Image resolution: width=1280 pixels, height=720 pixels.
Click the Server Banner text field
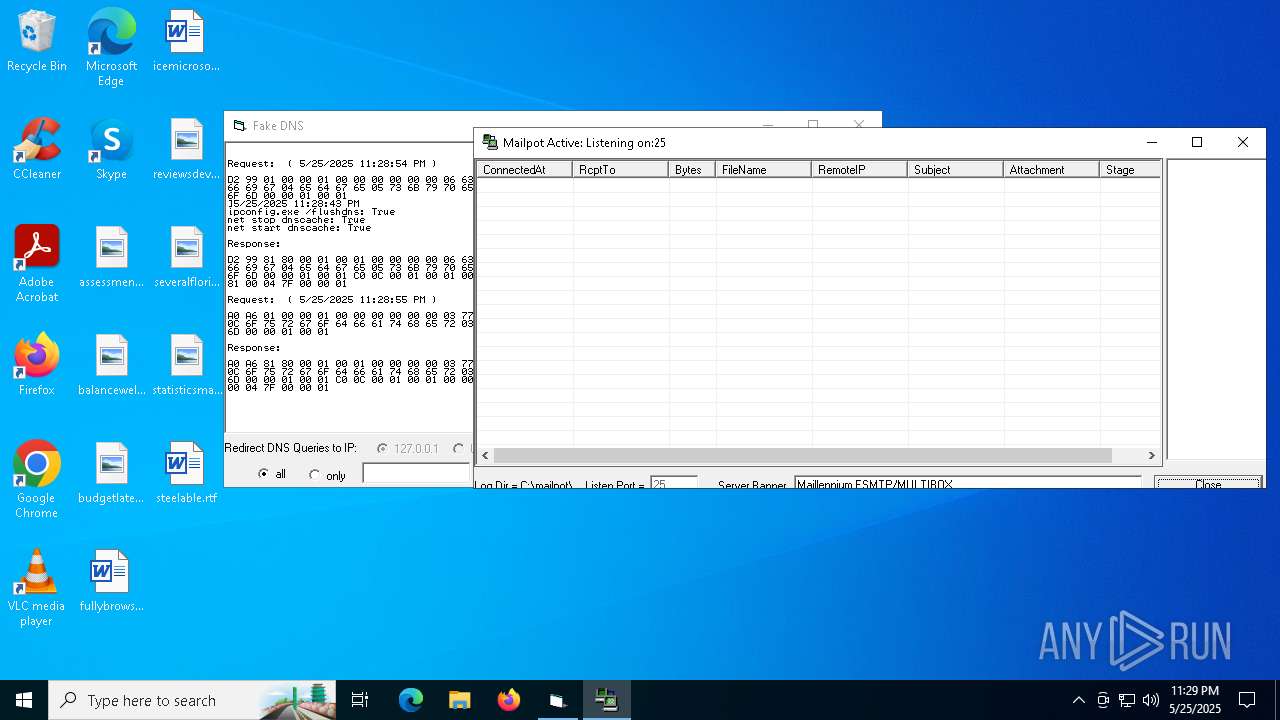click(x=968, y=484)
